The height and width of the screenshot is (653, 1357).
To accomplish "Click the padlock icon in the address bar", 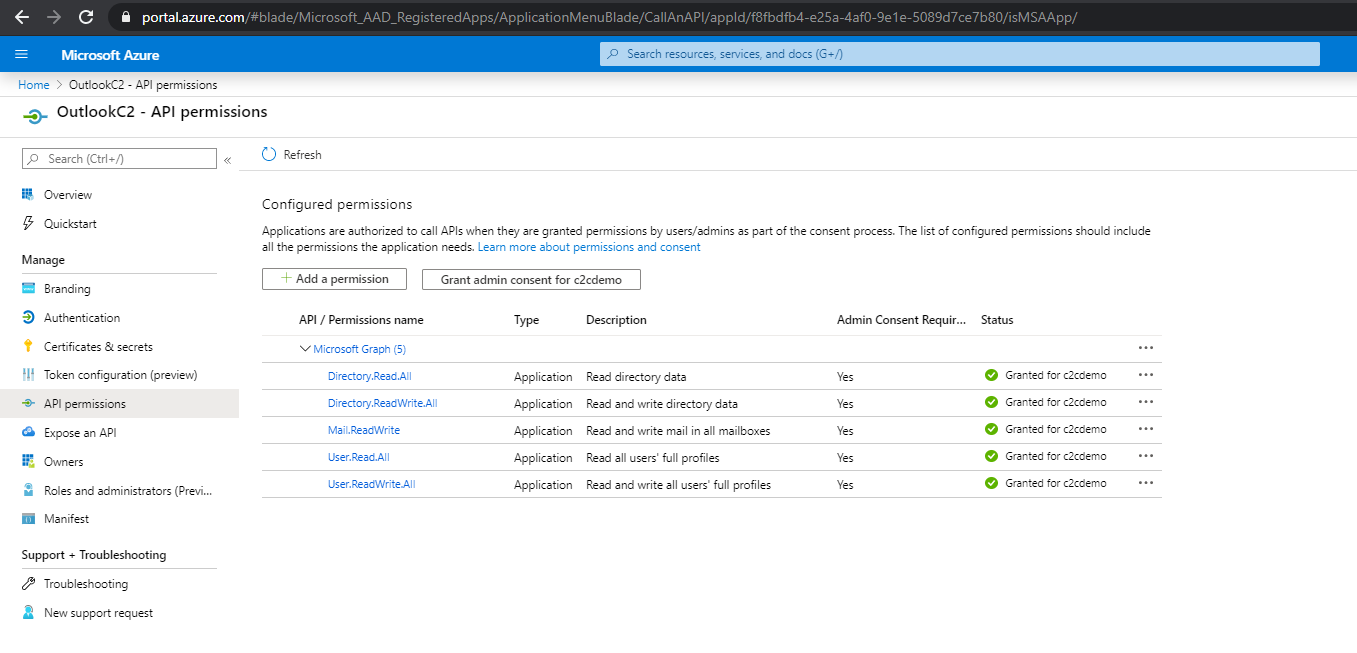I will [126, 17].
